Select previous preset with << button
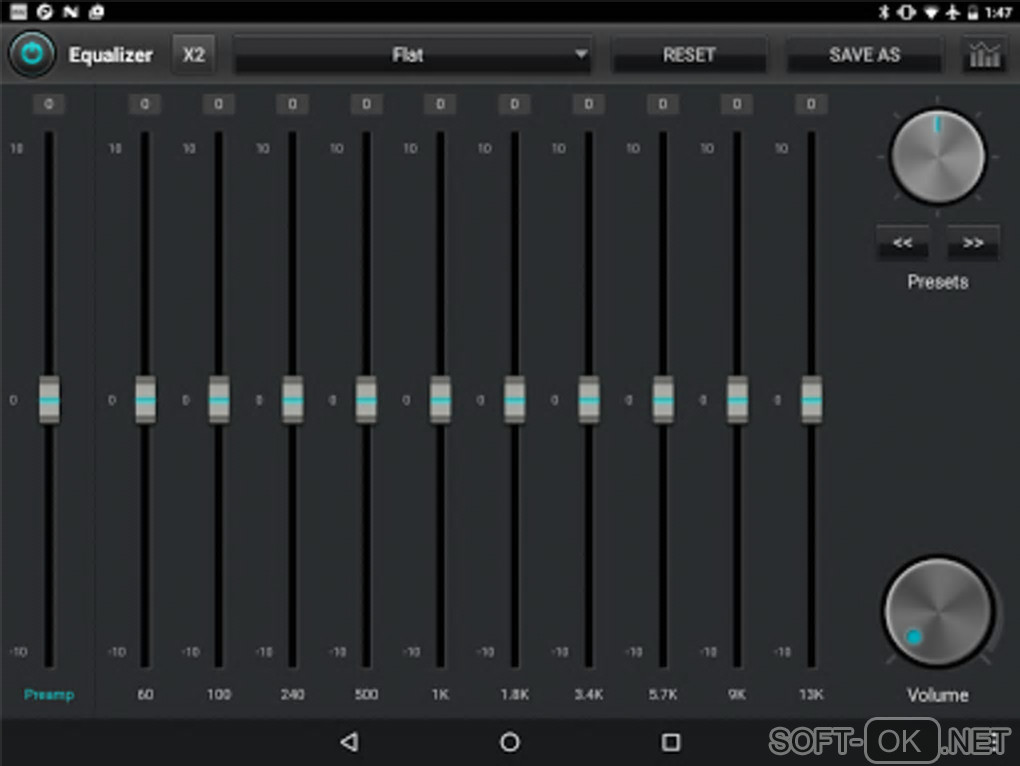This screenshot has width=1020, height=766. click(x=902, y=243)
